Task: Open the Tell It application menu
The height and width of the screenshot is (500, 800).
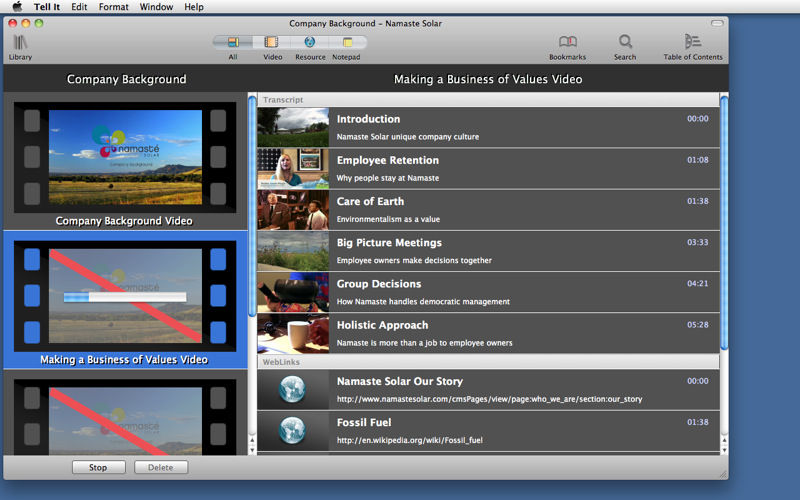Action: 47,7
